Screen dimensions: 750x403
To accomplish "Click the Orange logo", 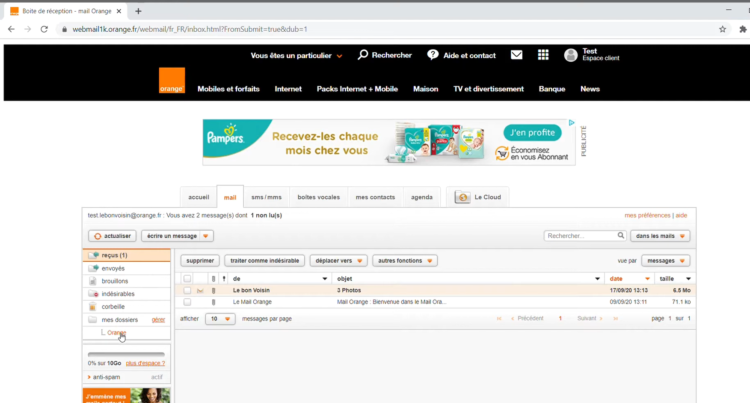I will [x=172, y=80].
